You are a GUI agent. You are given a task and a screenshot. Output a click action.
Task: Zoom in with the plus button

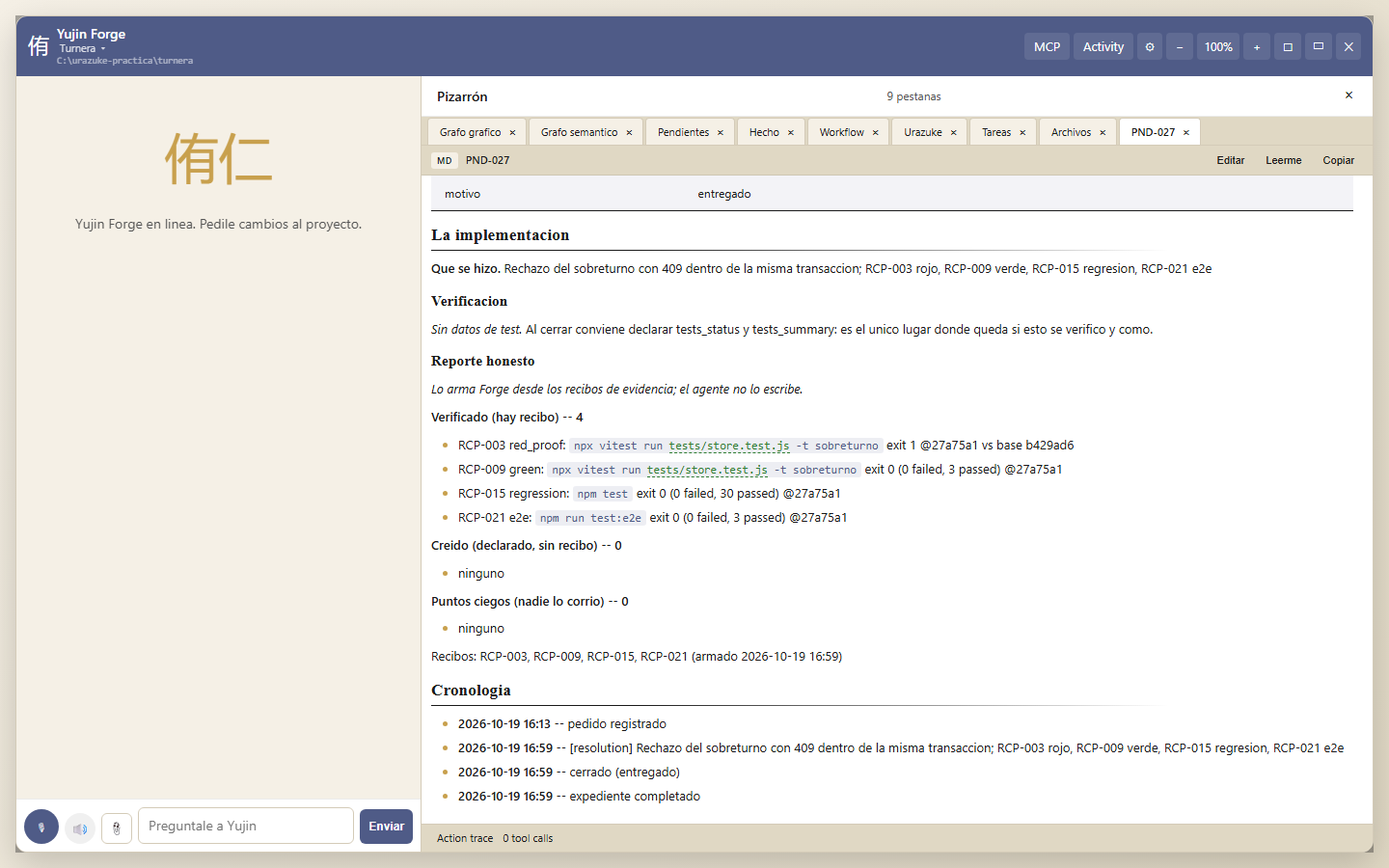click(1257, 46)
